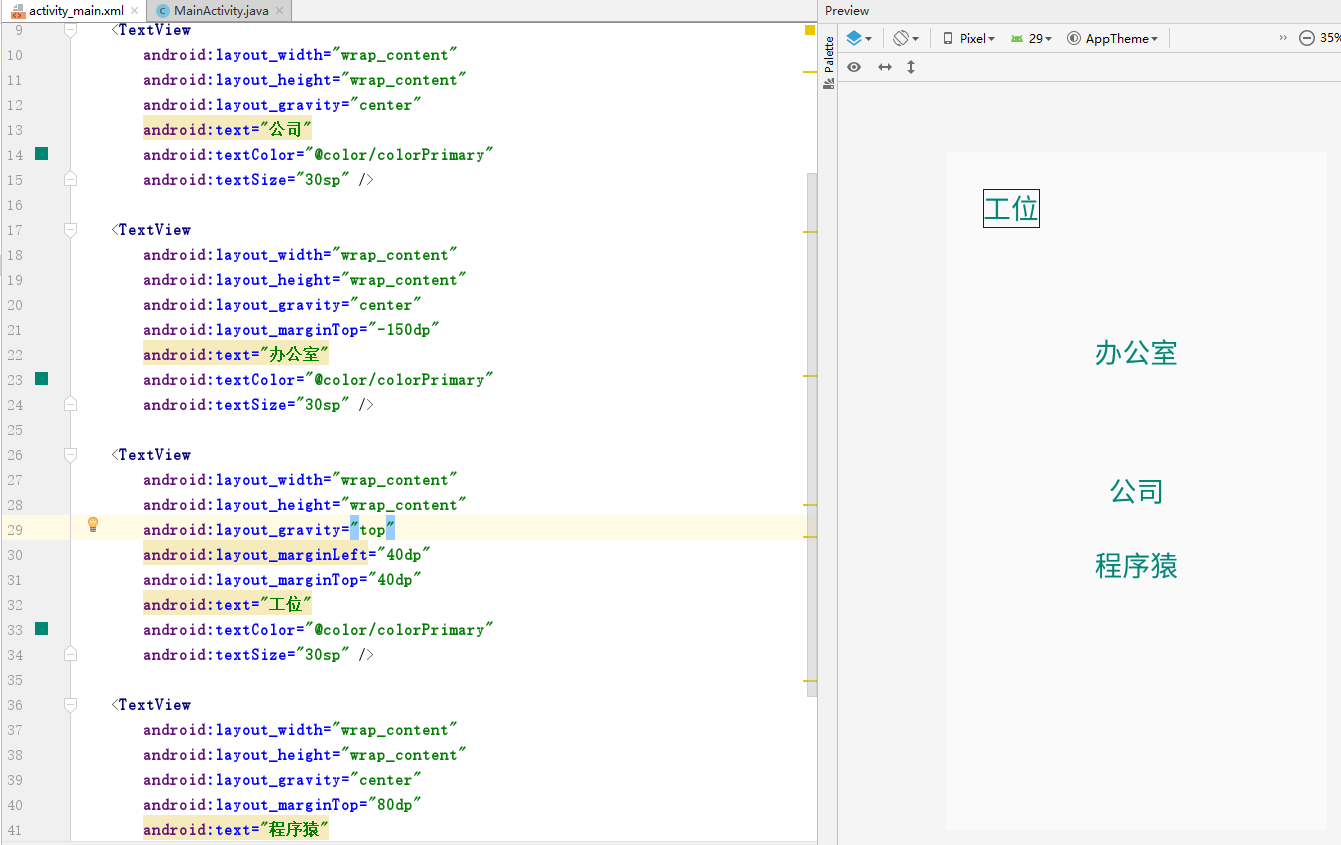Show hidden Preview toolbar items via chevrons
This screenshot has height=845, width=1341.
pos(1283,37)
